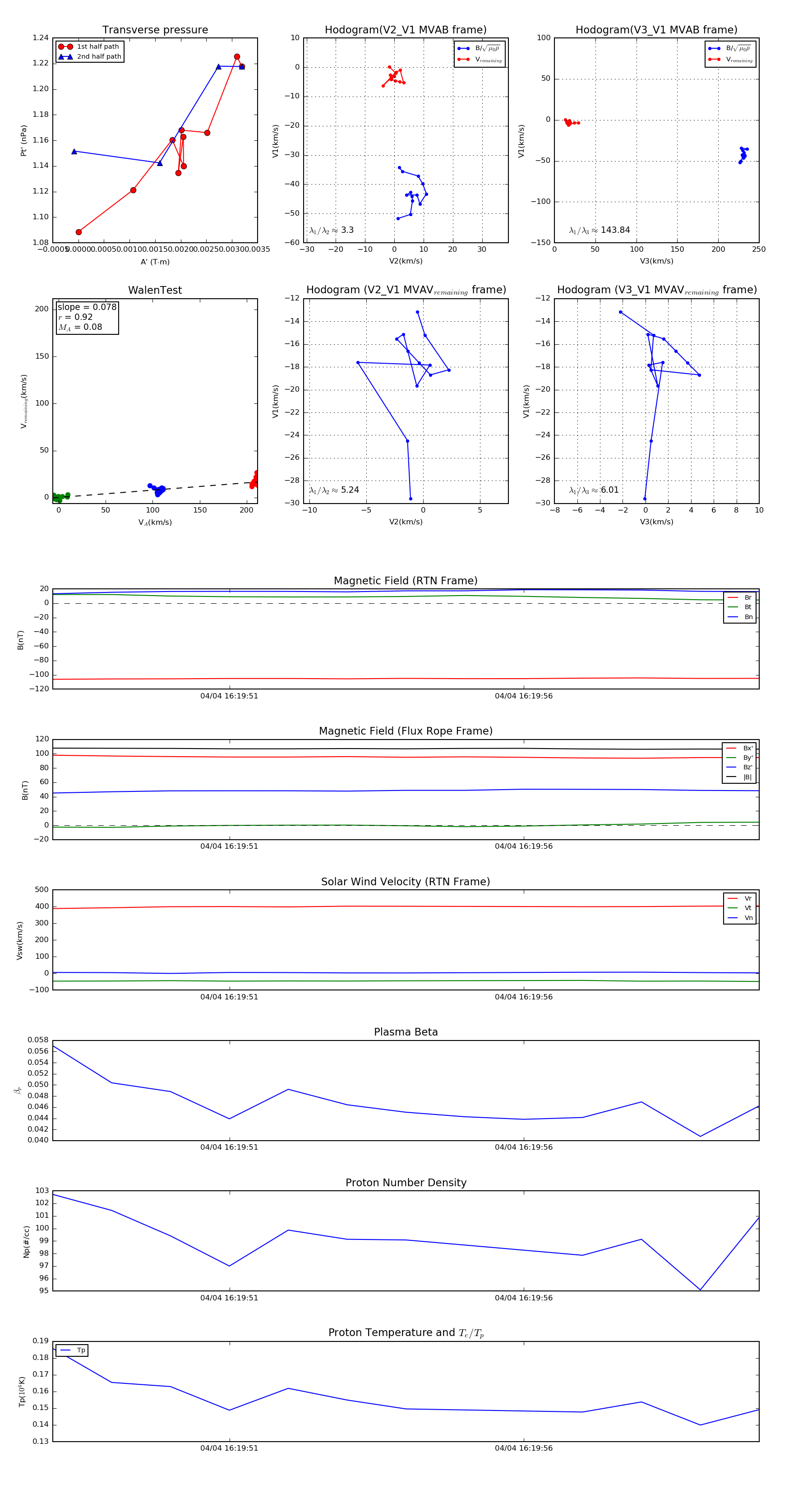Viewport: 812px width, 1489px height.
Task: Select the 'Vr' legend entry
Action: click(x=740, y=899)
